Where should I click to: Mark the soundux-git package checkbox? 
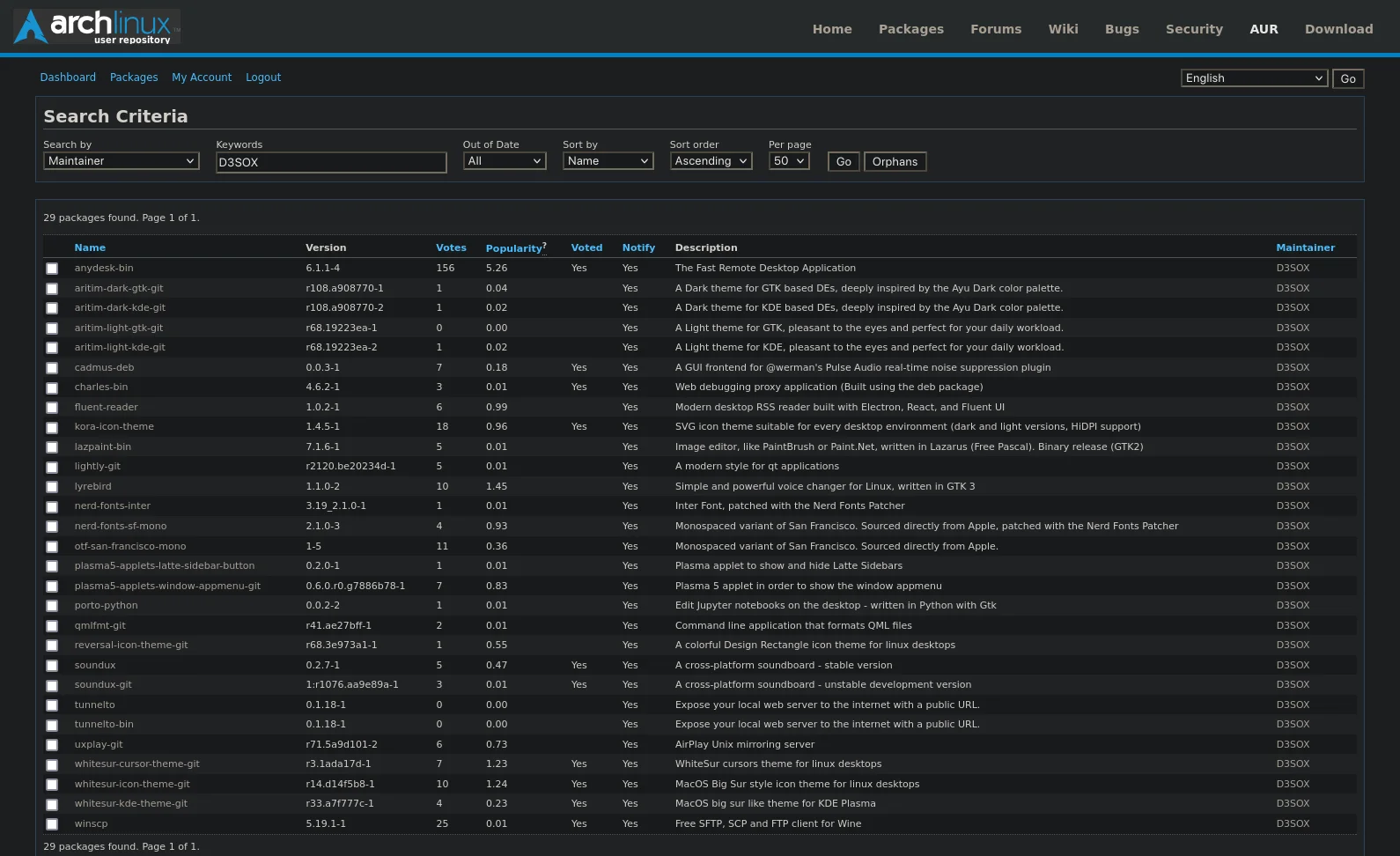(52, 685)
